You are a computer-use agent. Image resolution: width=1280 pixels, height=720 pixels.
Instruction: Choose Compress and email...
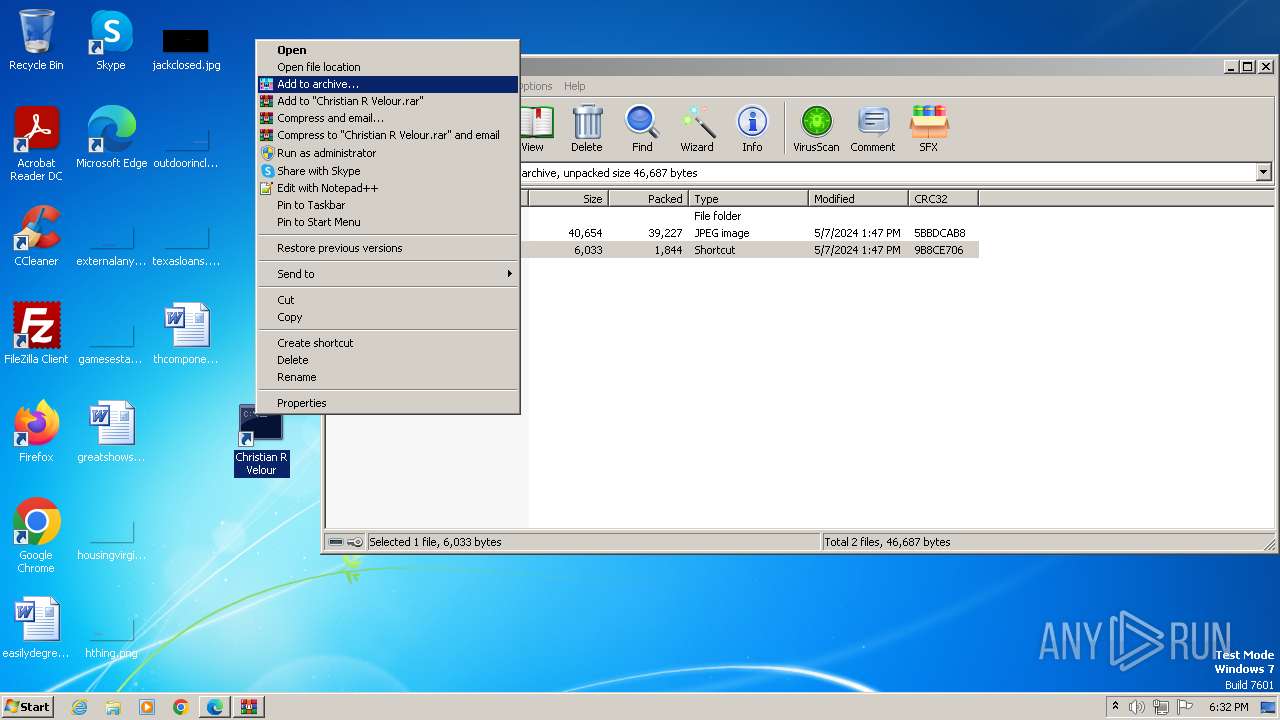(387, 118)
